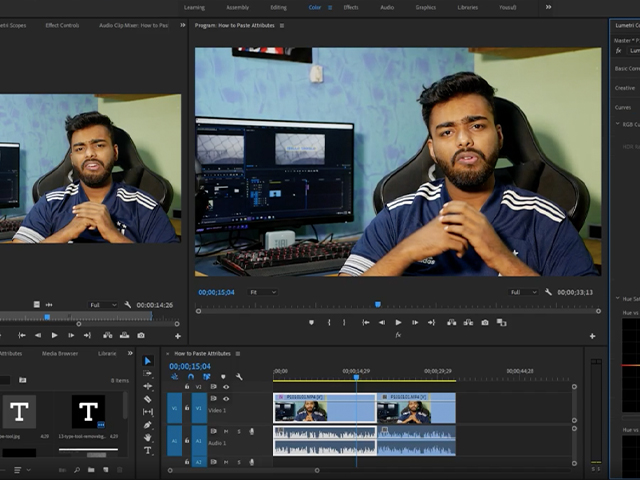Collapse Hue Saturation Curves section
The height and width of the screenshot is (480, 640).
click(x=617, y=298)
